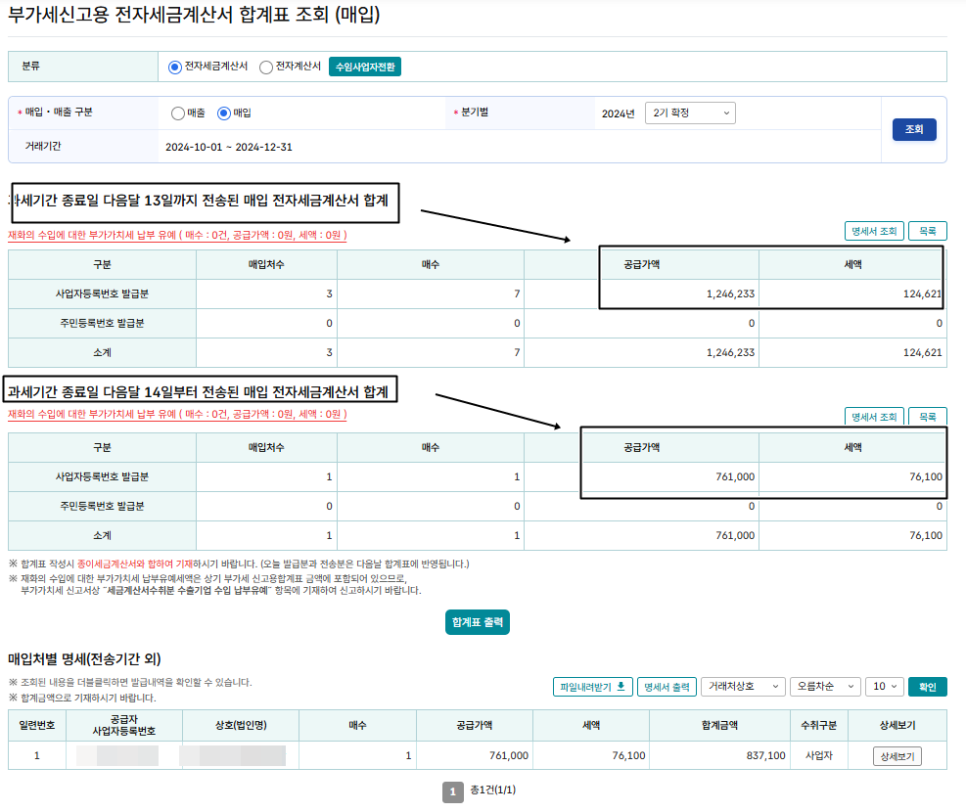This screenshot has height=812, width=966.
Task: Click the 명세서 출력 button
Action: (667, 687)
